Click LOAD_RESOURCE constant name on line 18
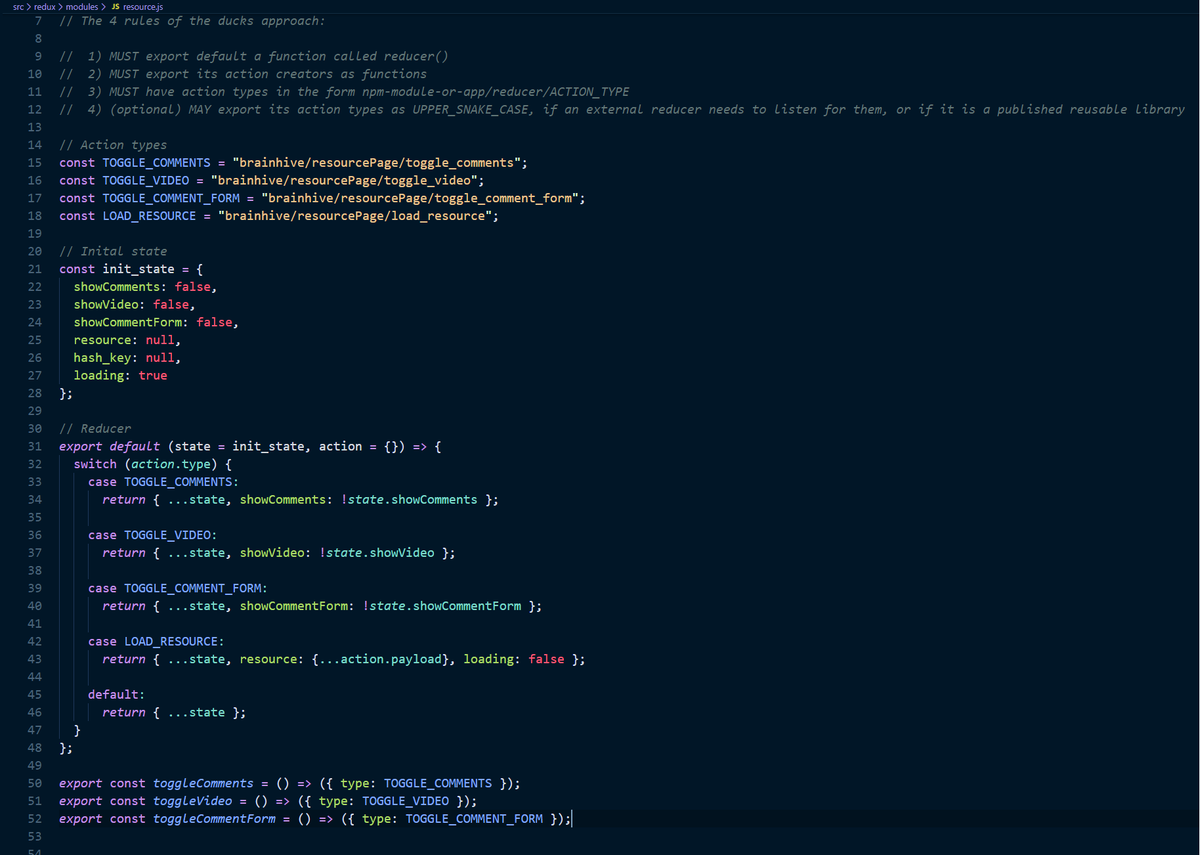Image resolution: width=1200 pixels, height=855 pixels. click(x=149, y=216)
